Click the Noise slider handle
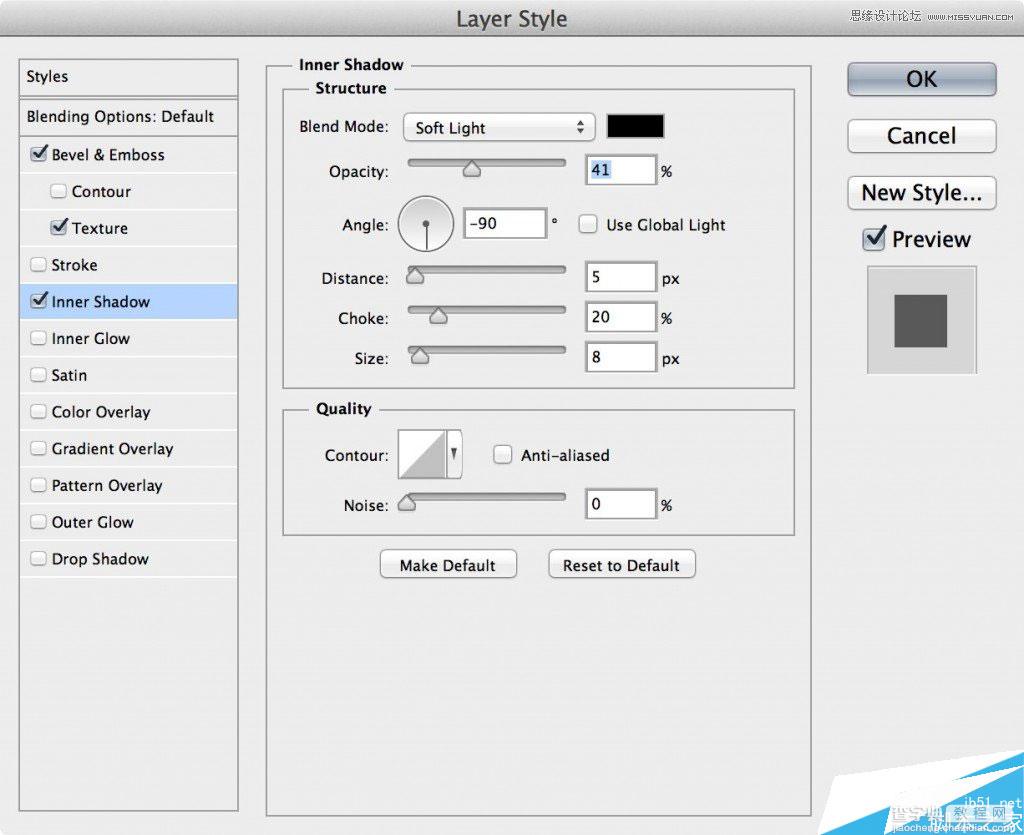1024x835 pixels. [x=407, y=503]
